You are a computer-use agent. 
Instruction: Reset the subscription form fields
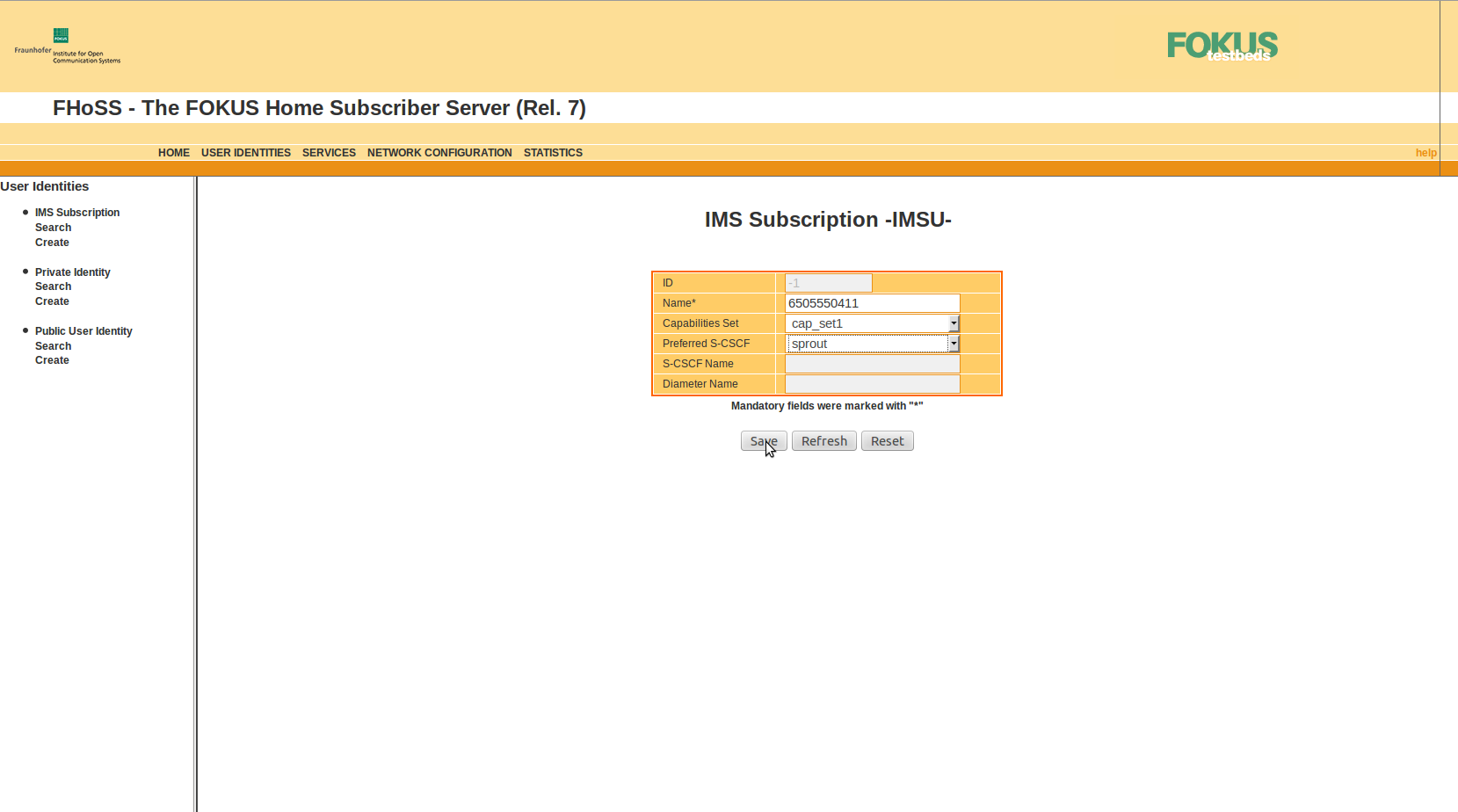(x=887, y=440)
